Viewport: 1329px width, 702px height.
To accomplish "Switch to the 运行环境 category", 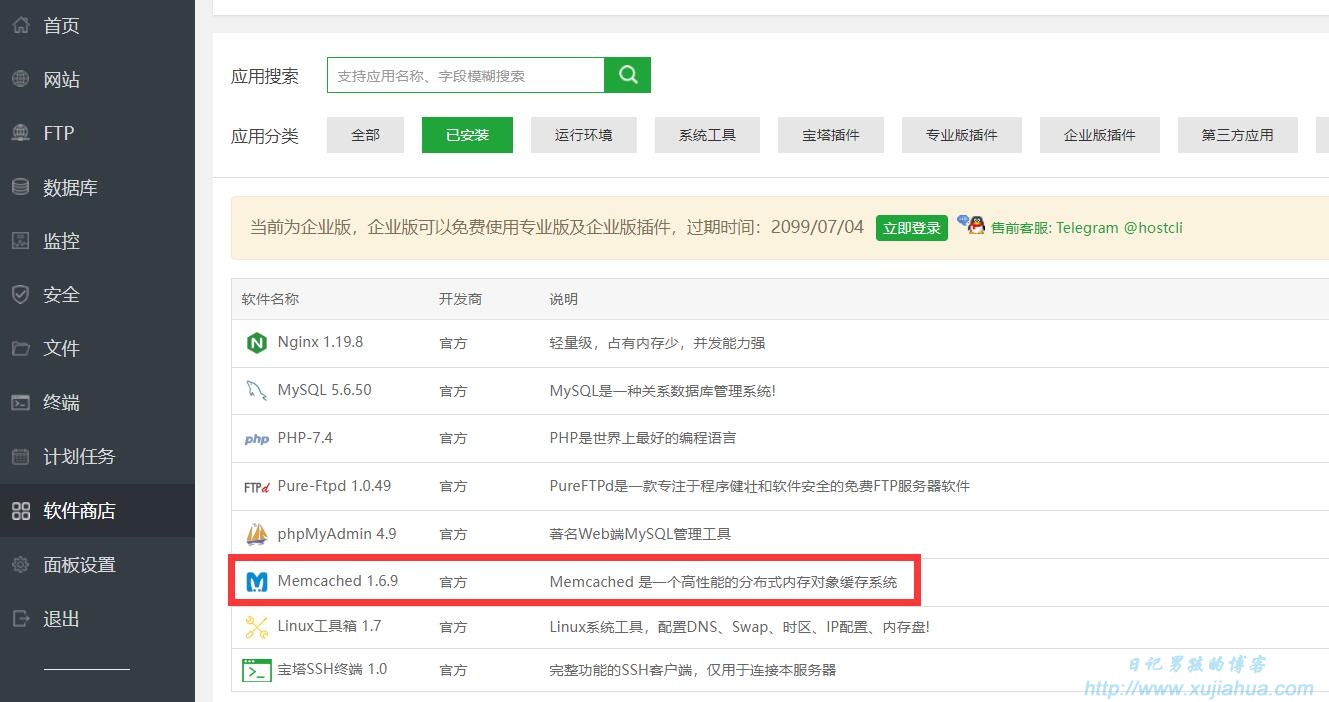I will pyautogui.click(x=584, y=135).
